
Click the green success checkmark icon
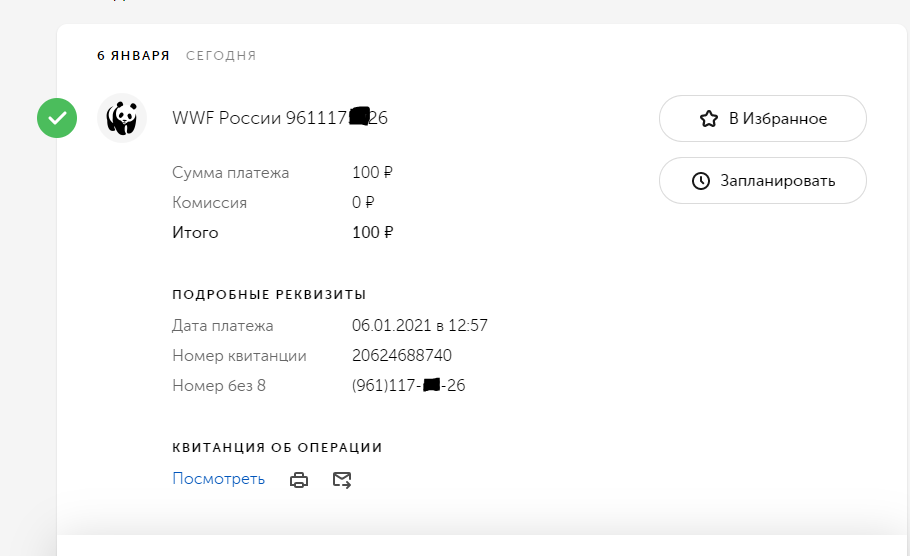(x=57, y=118)
